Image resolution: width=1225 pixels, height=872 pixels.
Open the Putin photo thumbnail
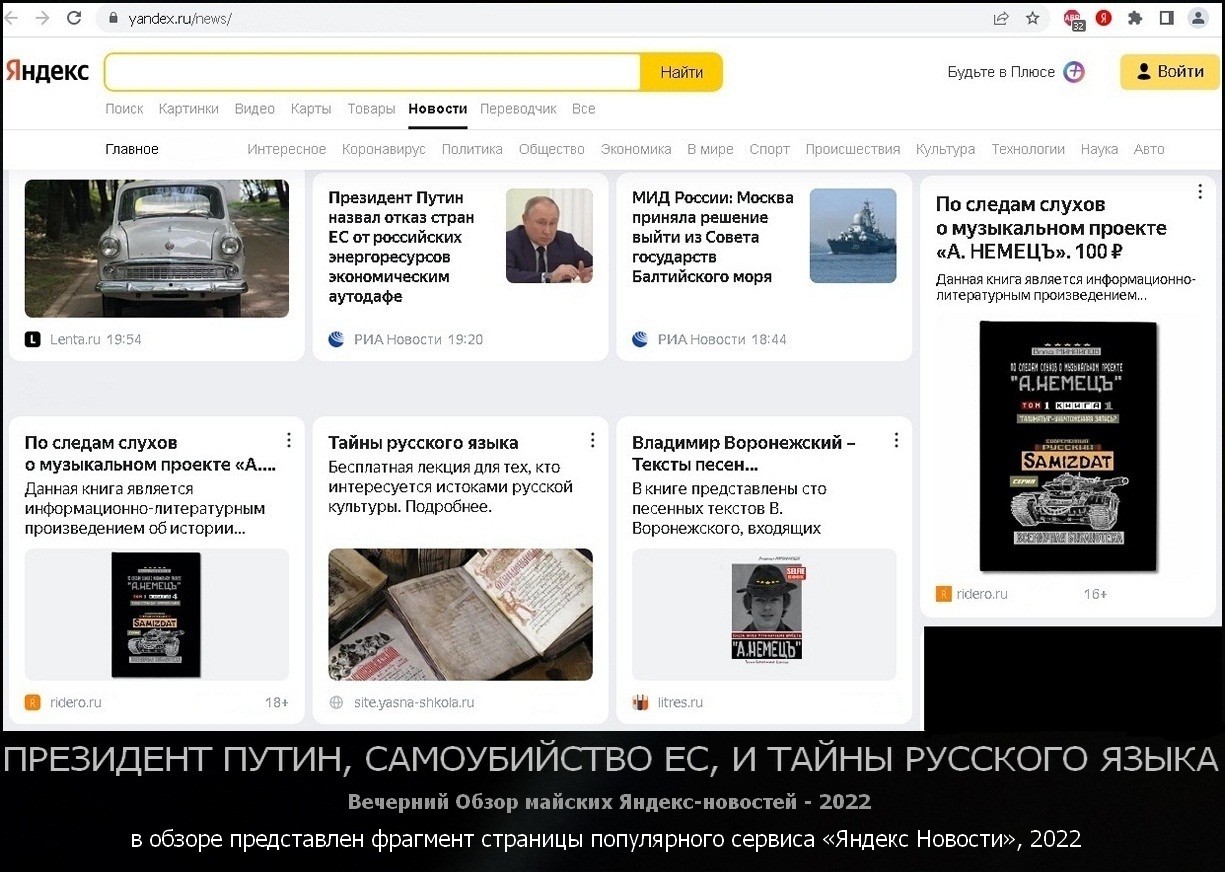(x=549, y=236)
